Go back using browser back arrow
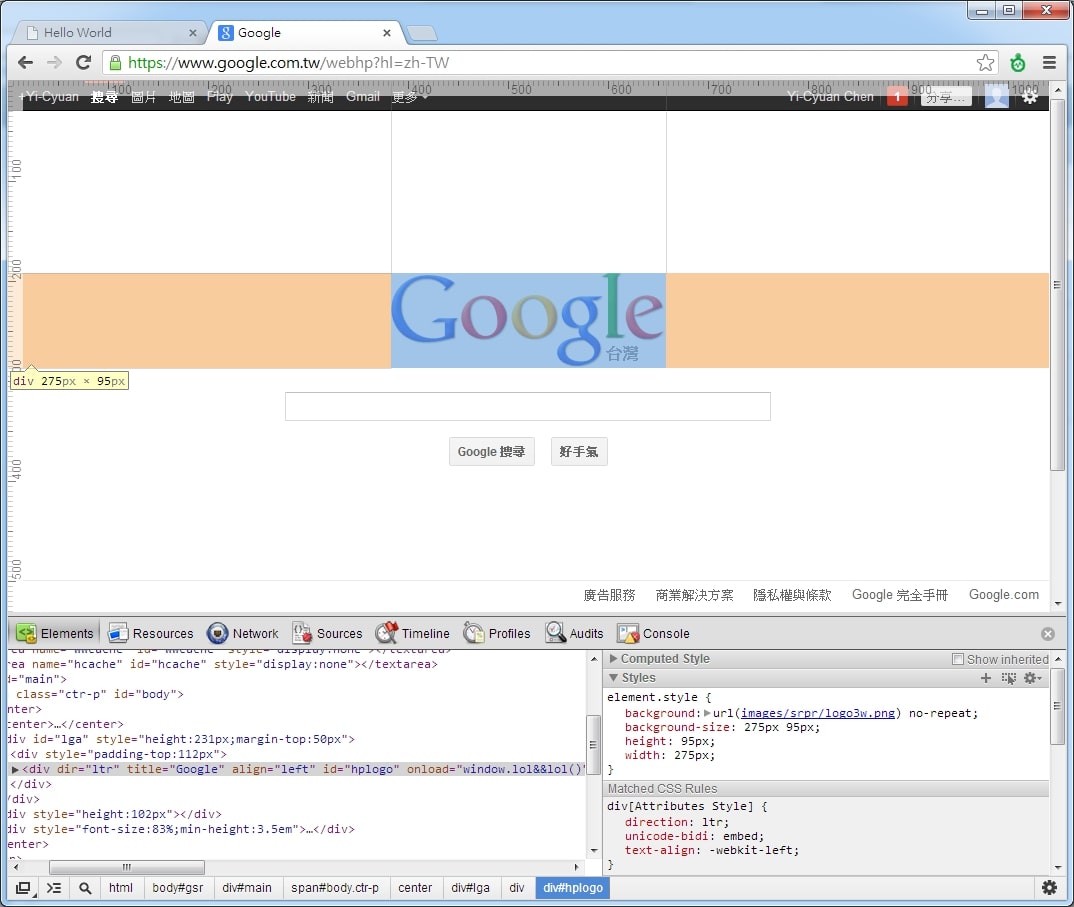 point(25,63)
